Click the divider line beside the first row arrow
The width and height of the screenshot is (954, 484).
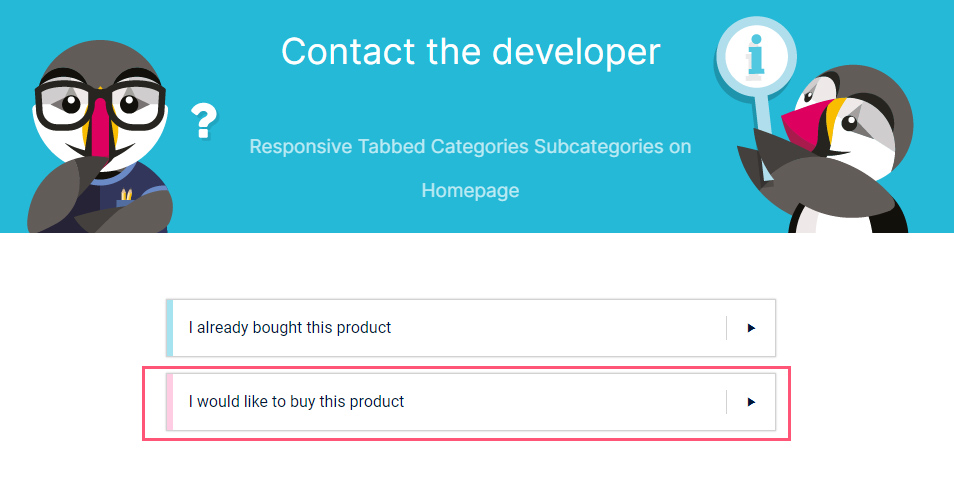tap(726, 328)
